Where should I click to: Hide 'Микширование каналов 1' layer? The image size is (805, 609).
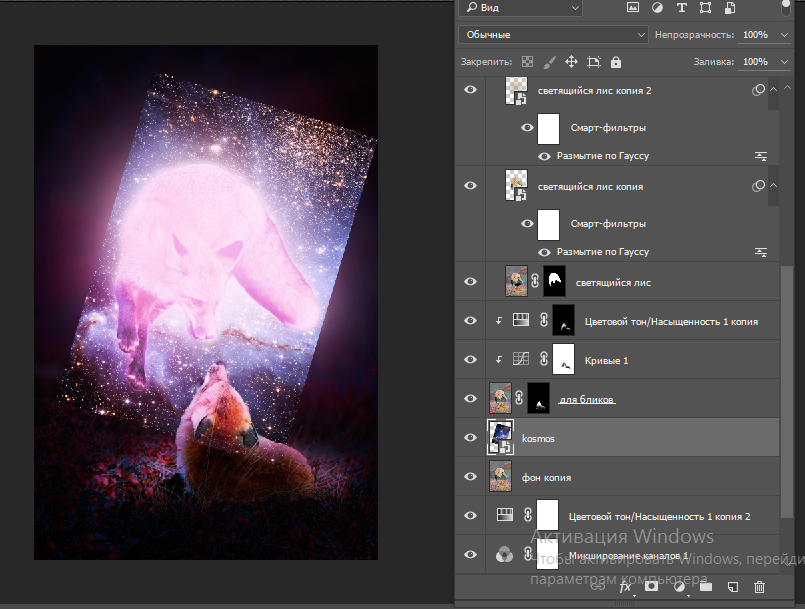(470, 555)
